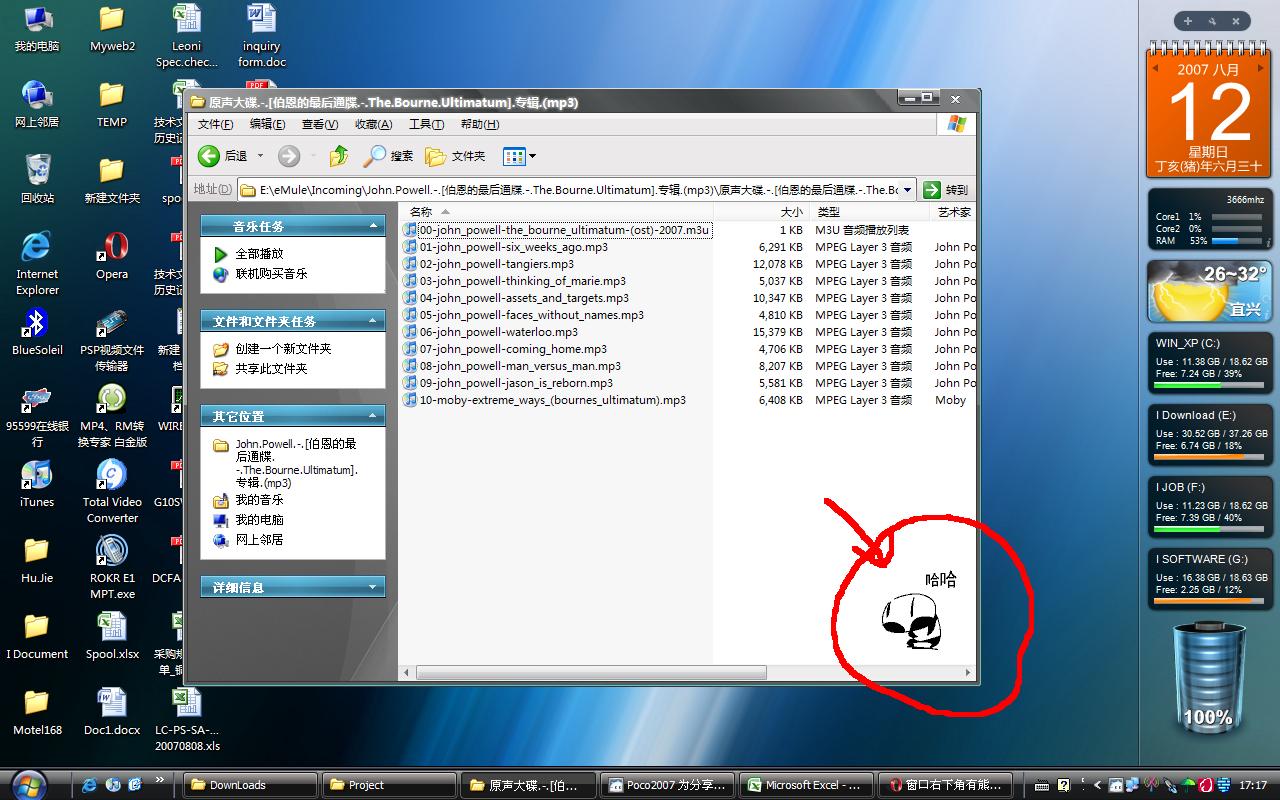The width and height of the screenshot is (1280, 800).
Task: Open the 收藏(A) menu
Action: (373, 124)
